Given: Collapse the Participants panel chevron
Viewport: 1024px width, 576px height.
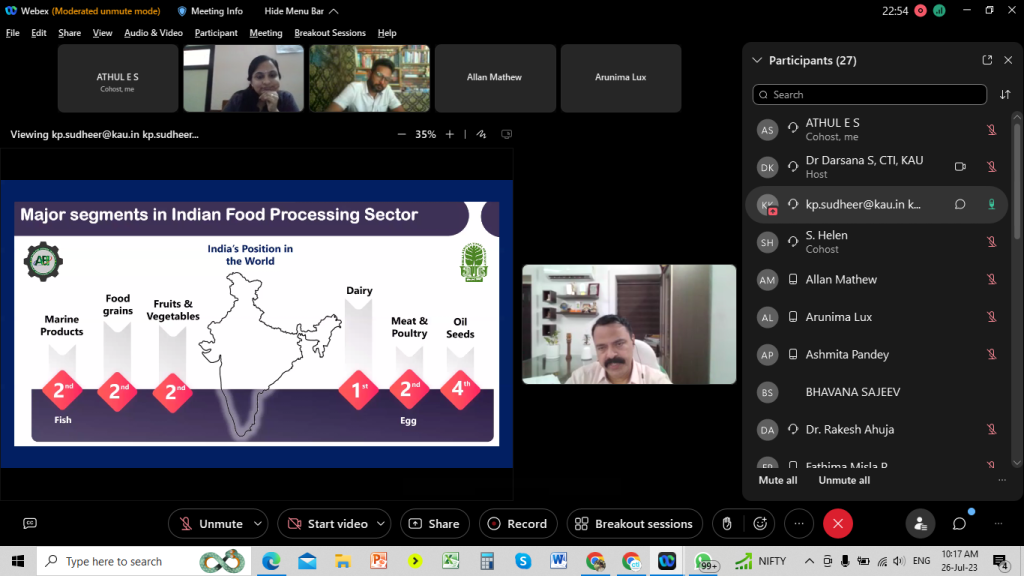Looking at the screenshot, I should [757, 60].
